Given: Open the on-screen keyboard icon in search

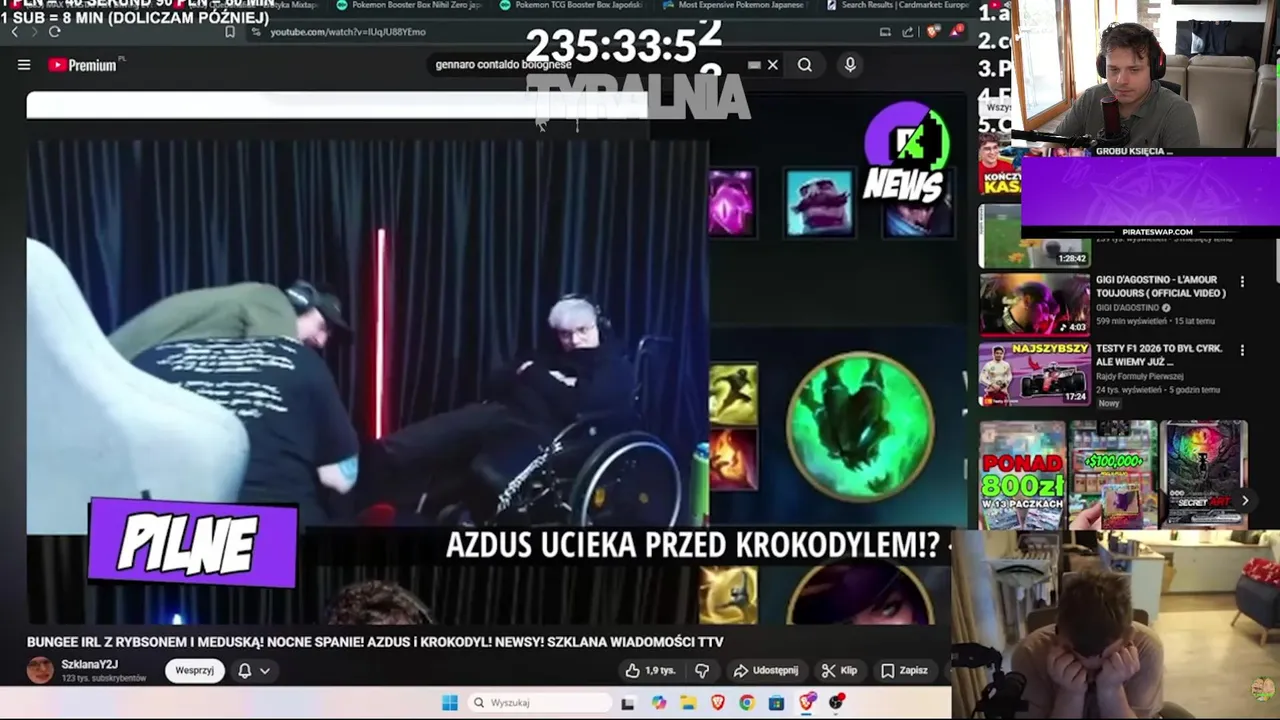Looking at the screenshot, I should click(754, 65).
